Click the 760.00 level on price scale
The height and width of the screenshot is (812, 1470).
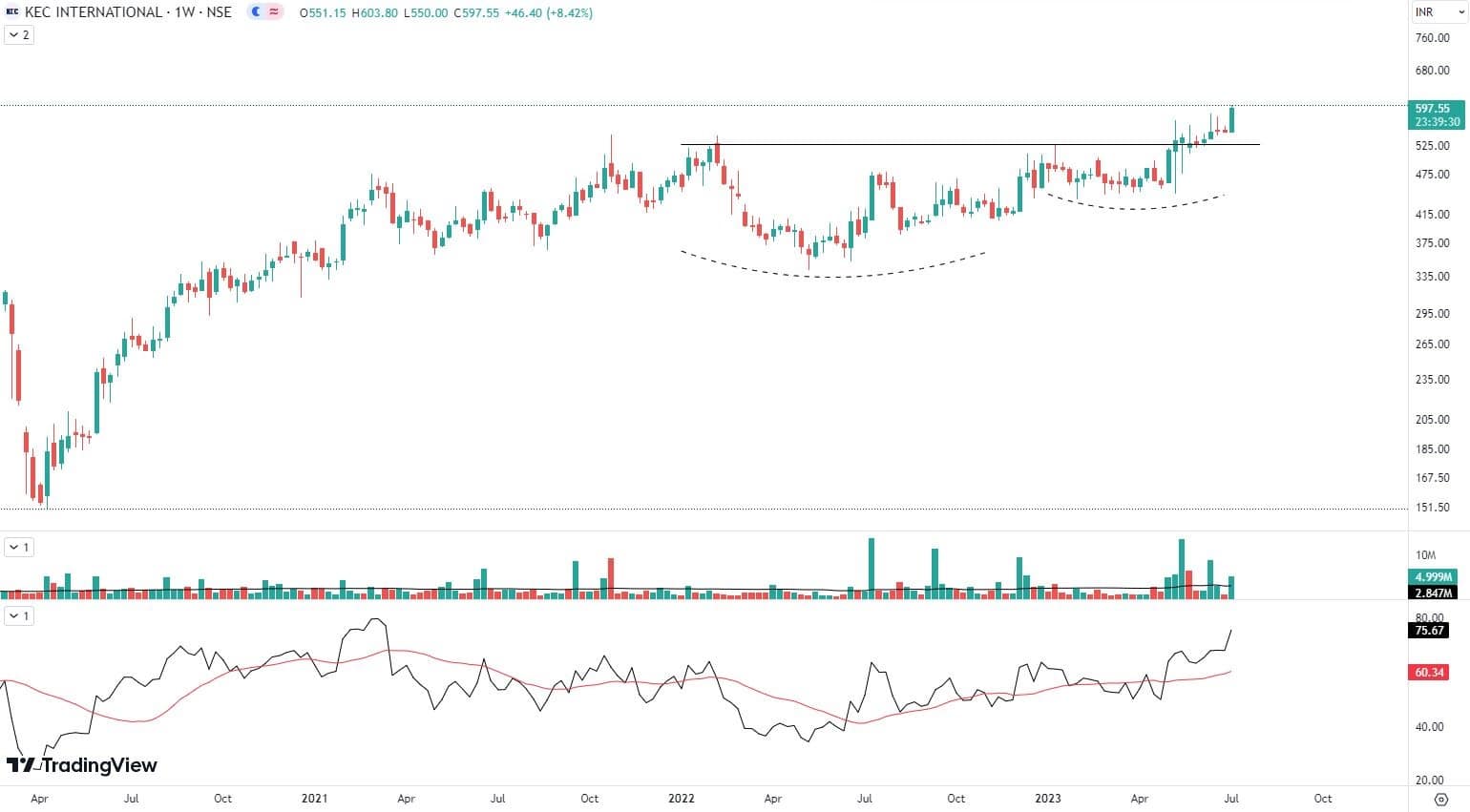coord(1432,38)
